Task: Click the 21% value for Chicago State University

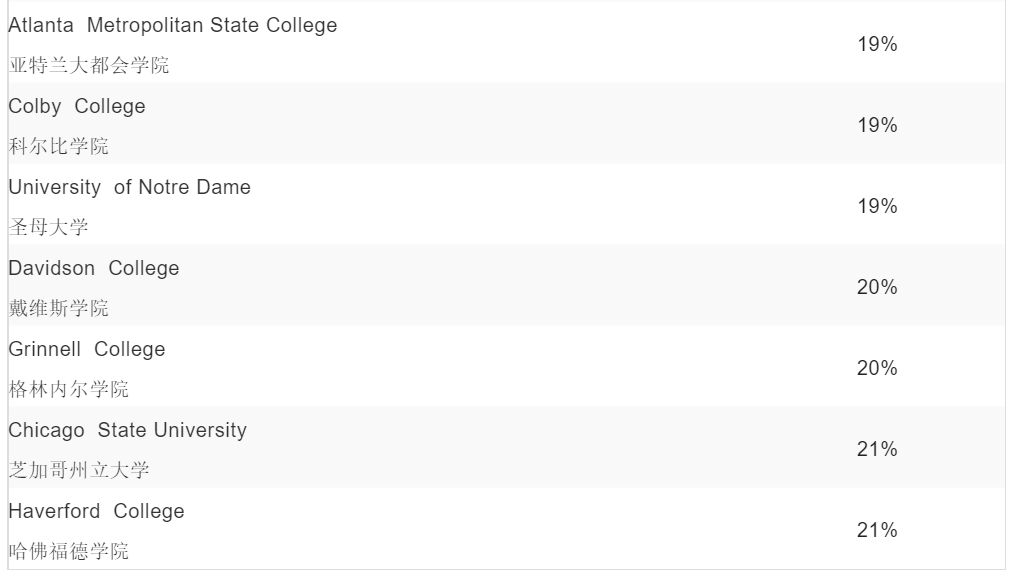Action: [x=877, y=449]
